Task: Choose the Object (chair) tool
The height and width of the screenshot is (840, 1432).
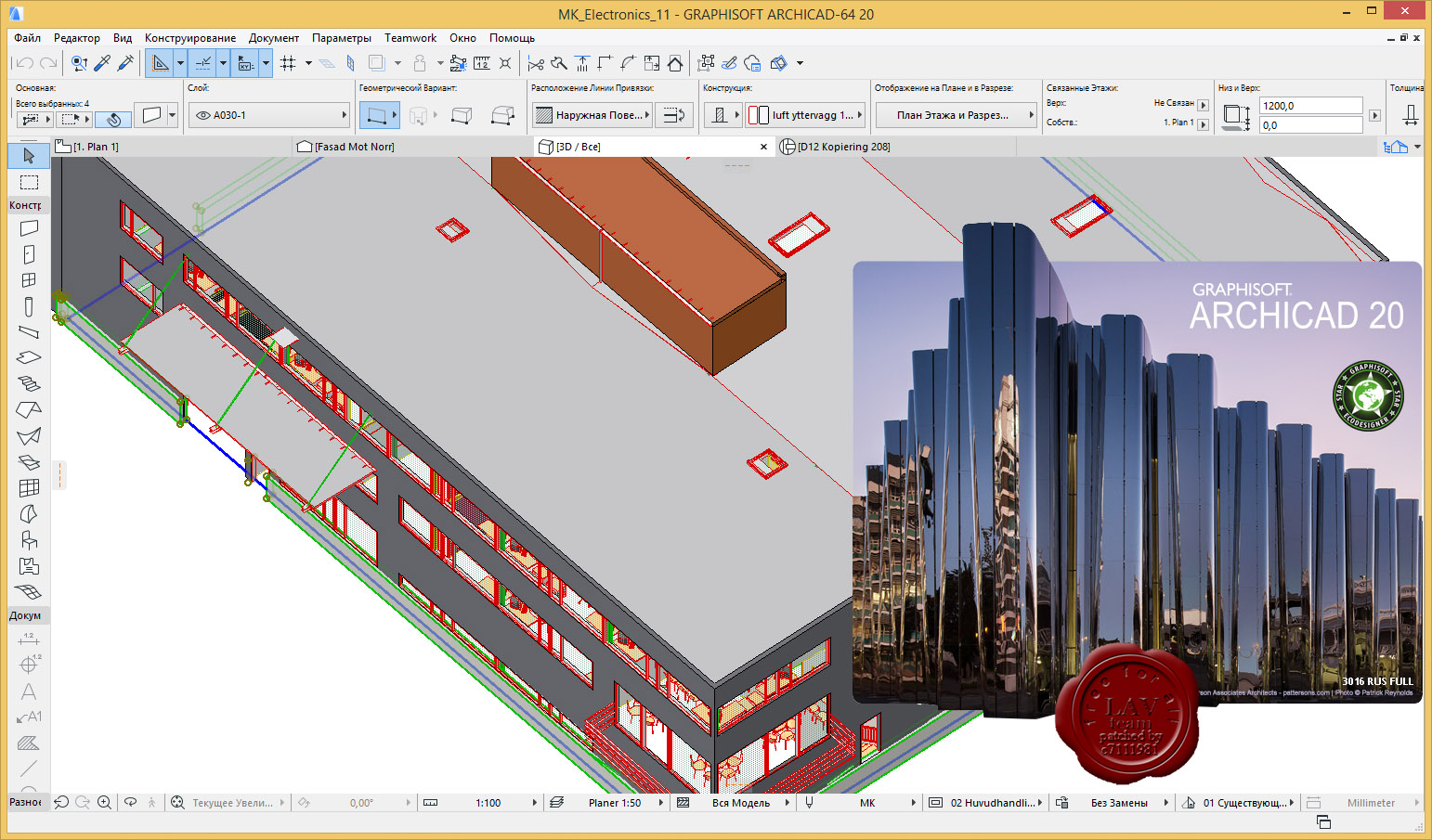Action: 29,539
